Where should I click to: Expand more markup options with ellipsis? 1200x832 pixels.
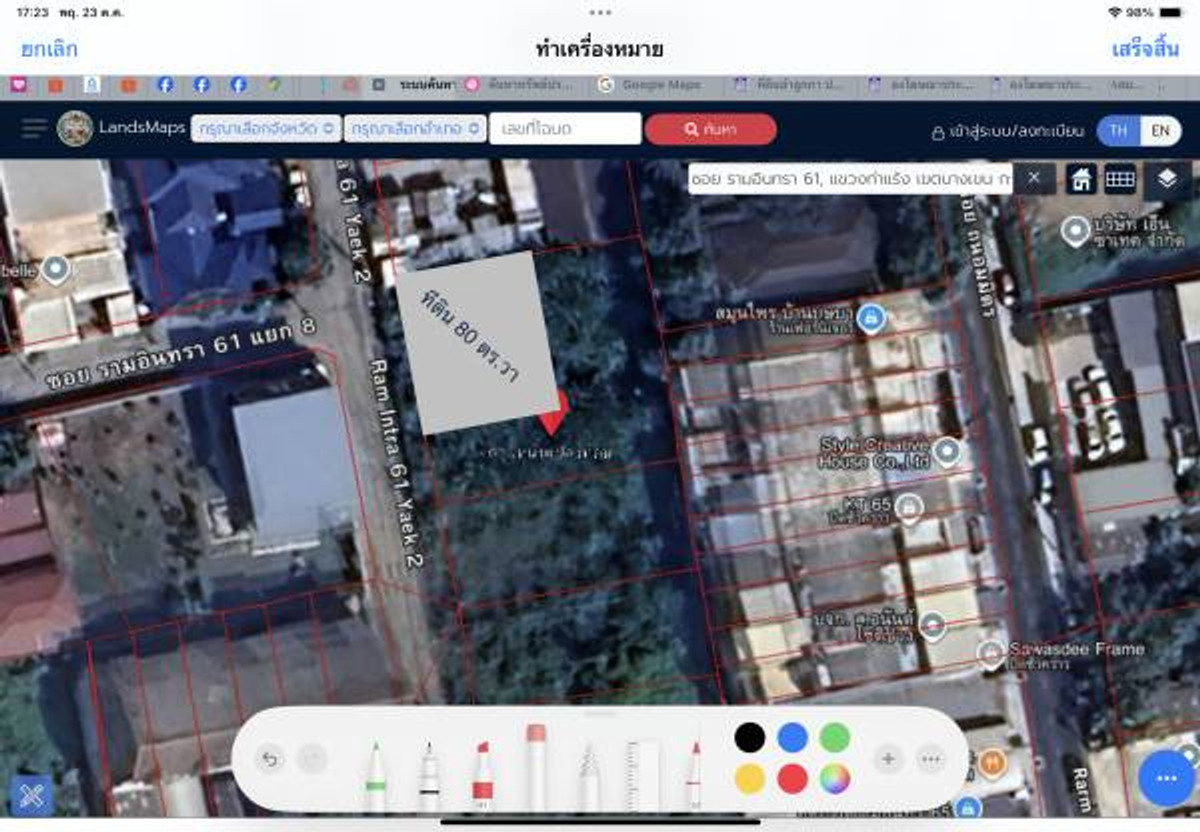(x=931, y=759)
